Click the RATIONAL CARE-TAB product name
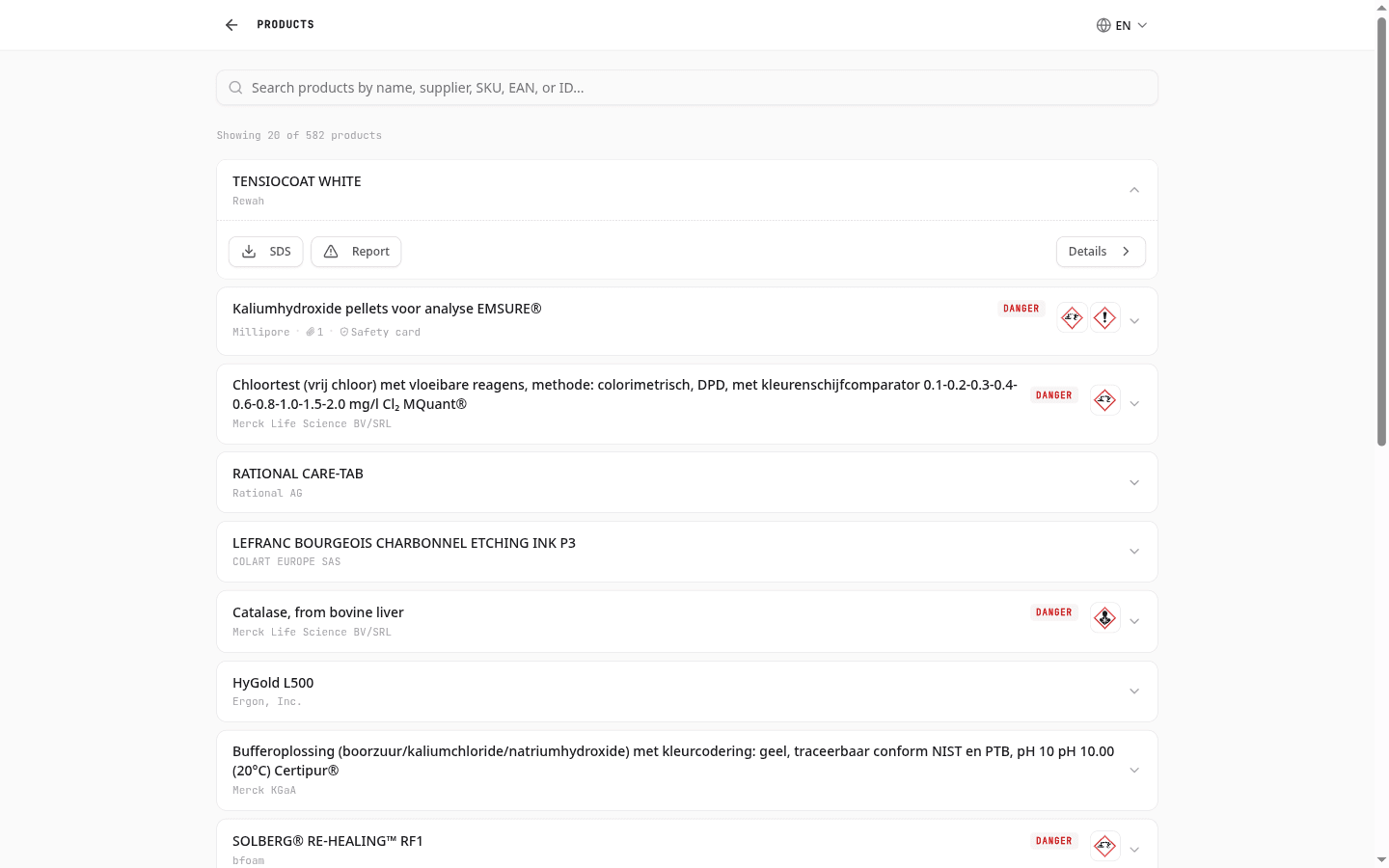 coord(298,474)
